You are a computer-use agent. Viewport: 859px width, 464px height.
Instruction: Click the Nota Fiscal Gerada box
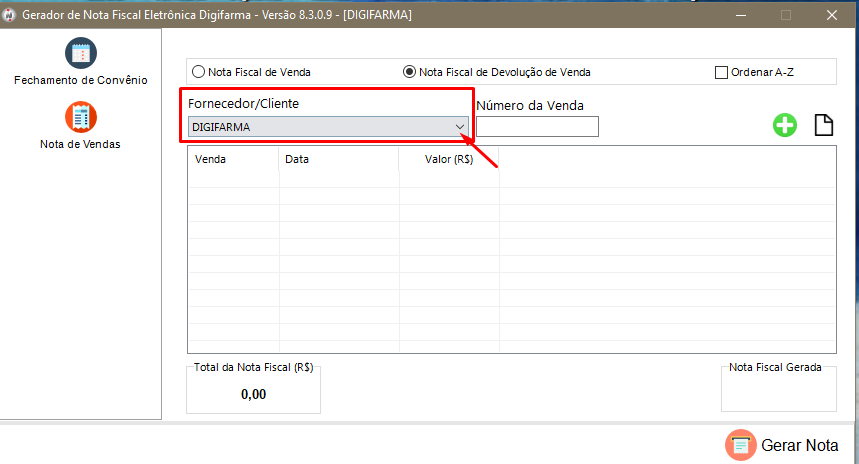pyautogui.click(x=778, y=391)
